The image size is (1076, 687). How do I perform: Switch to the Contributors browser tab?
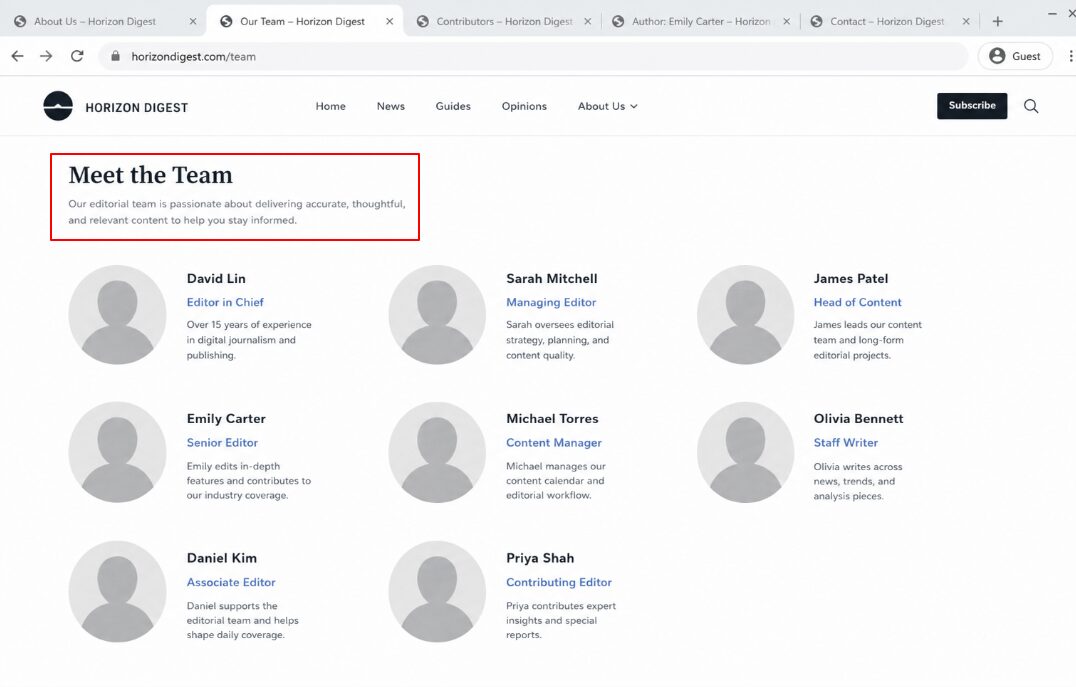coord(504,21)
